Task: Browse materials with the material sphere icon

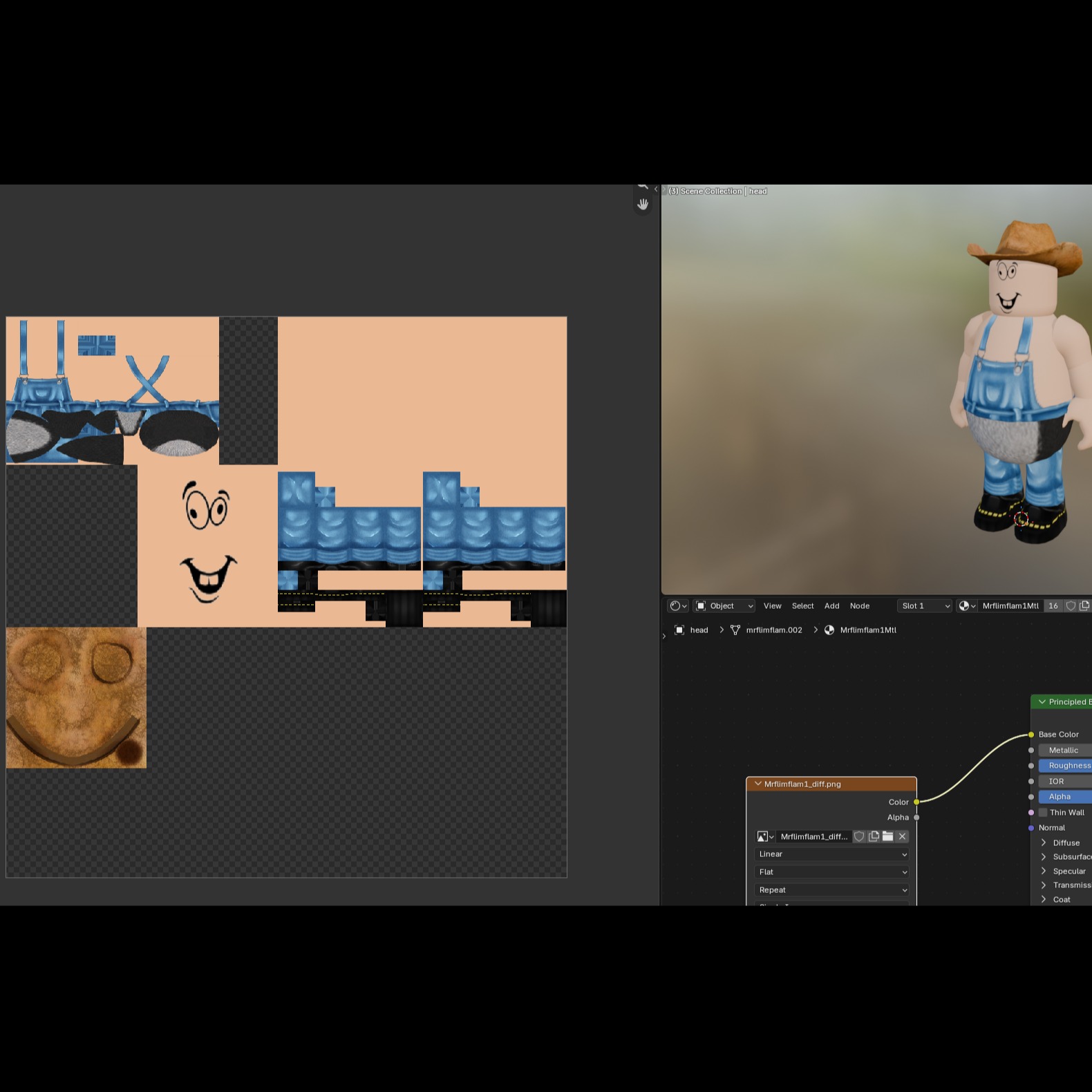Action: click(x=967, y=606)
